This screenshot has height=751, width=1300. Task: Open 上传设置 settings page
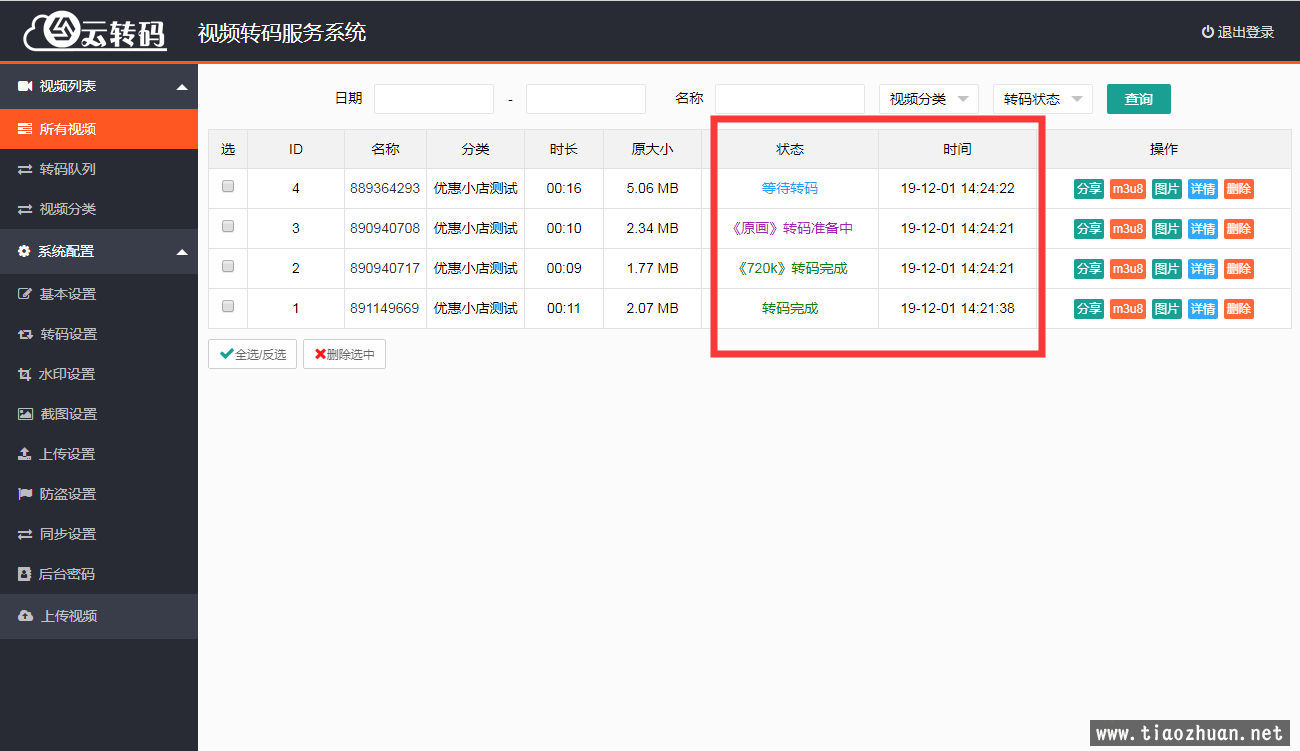click(x=99, y=454)
